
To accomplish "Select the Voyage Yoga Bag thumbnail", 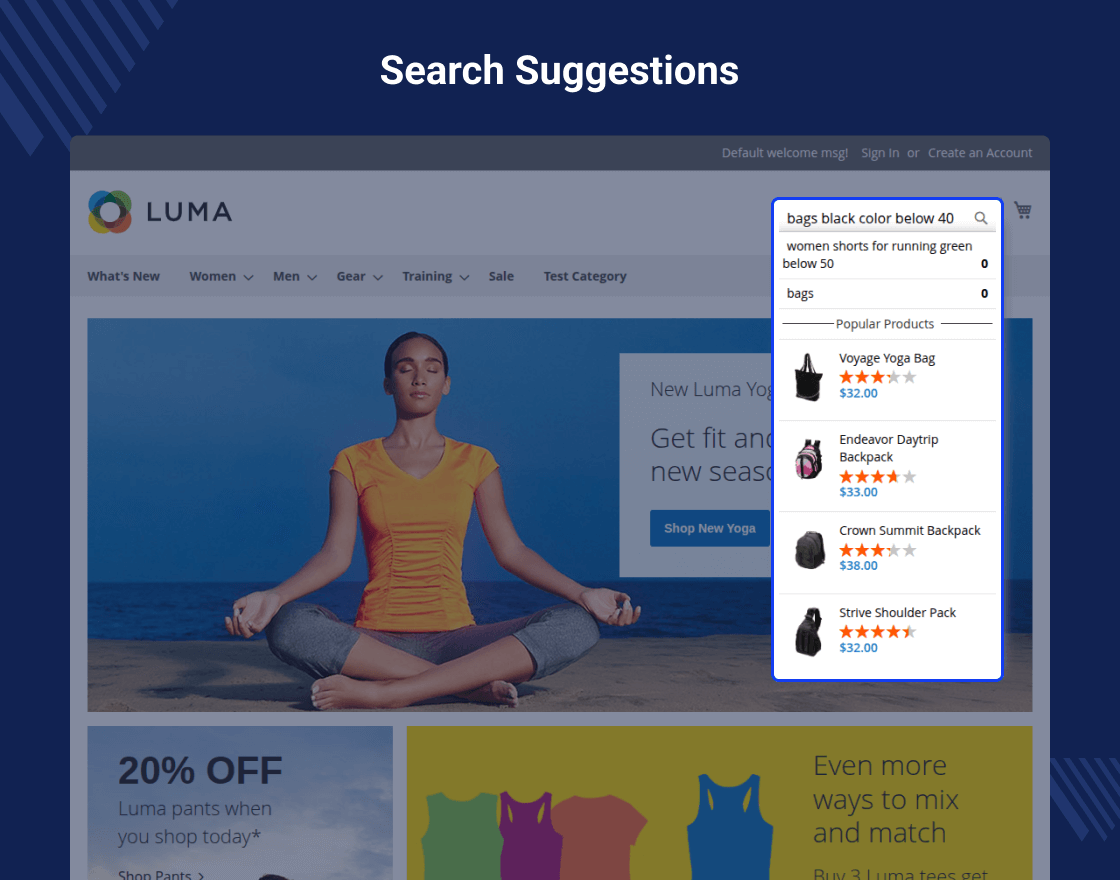I will 809,377.
